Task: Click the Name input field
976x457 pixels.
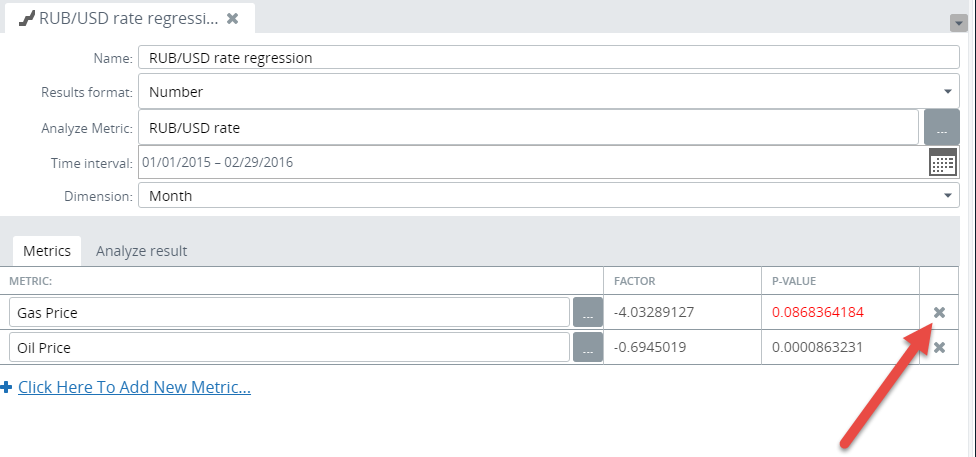Action: pos(548,58)
